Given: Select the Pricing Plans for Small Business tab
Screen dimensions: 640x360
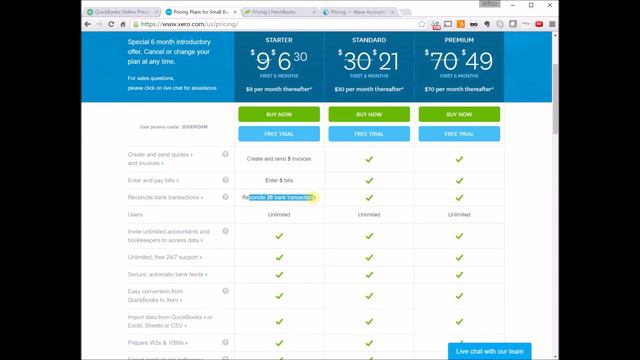Looking at the screenshot, I should [200, 12].
